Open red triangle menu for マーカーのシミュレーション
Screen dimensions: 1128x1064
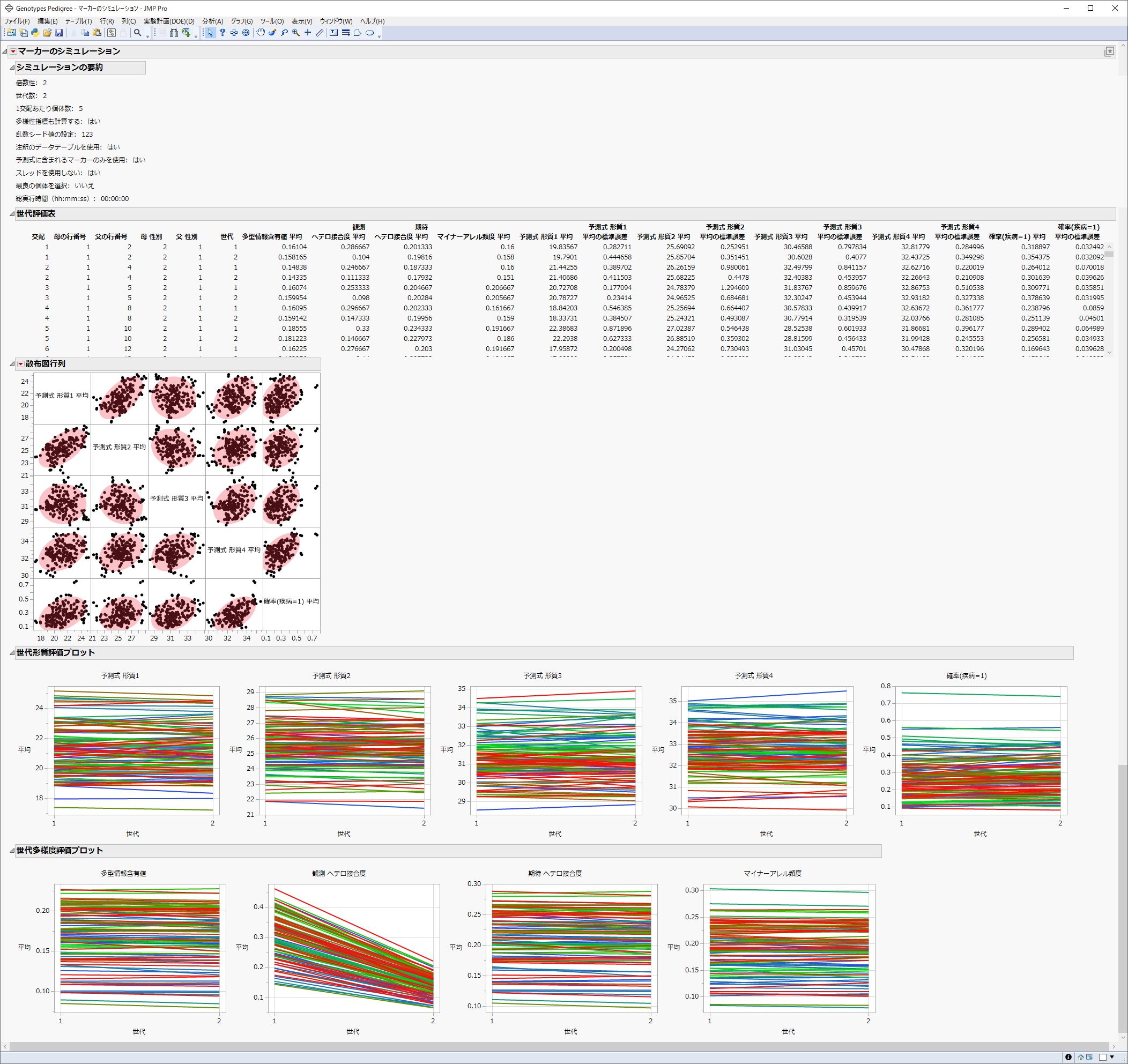(x=13, y=51)
